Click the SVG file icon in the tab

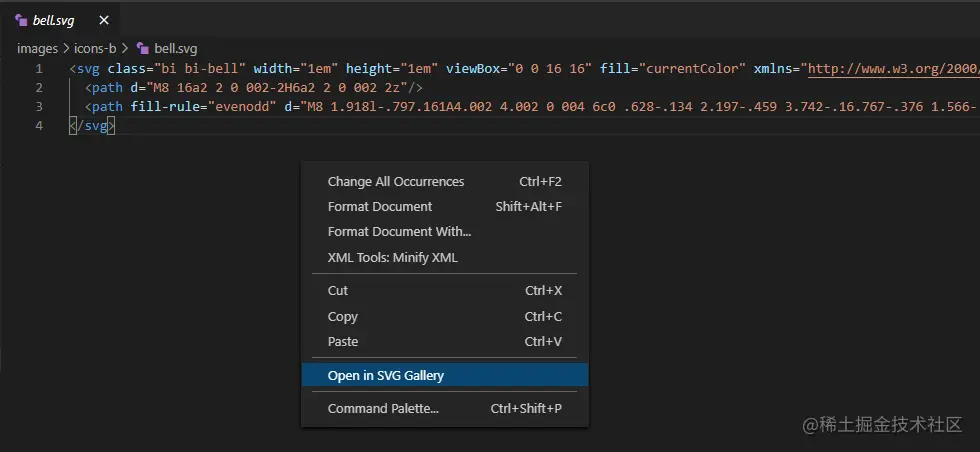[x=21, y=19]
